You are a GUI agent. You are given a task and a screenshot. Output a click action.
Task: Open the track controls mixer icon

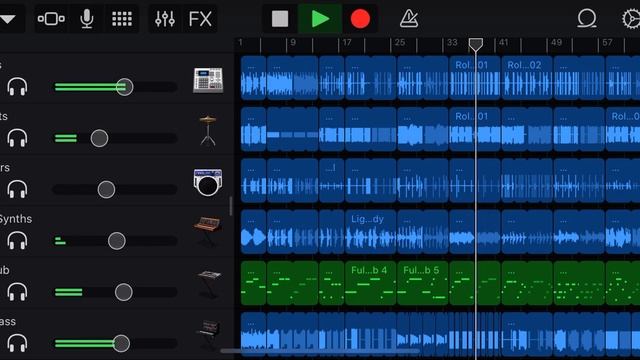(165, 19)
